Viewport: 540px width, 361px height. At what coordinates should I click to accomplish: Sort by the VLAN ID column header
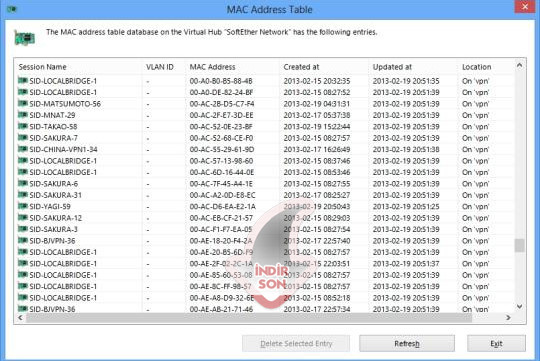point(164,67)
